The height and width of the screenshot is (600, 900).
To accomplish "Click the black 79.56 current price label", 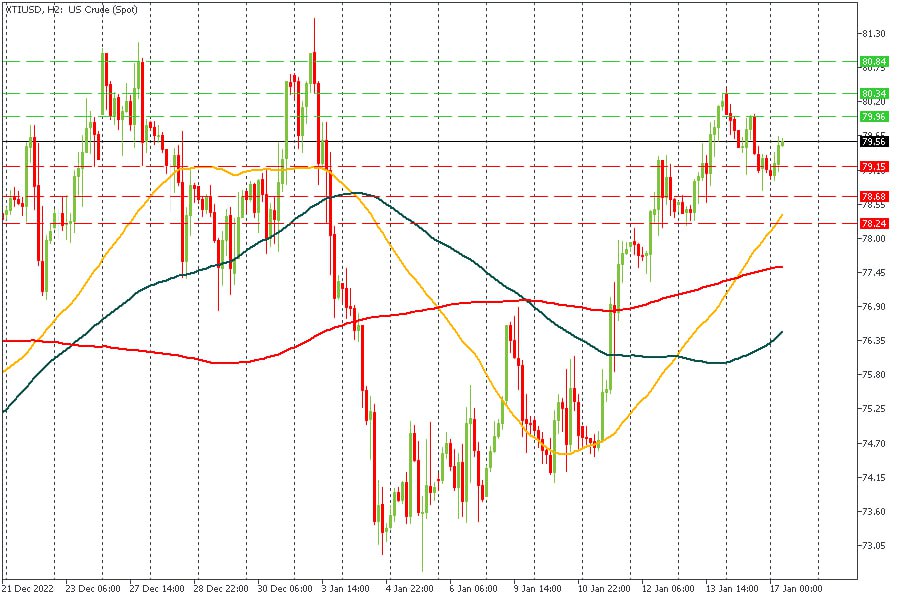I will pos(874,141).
